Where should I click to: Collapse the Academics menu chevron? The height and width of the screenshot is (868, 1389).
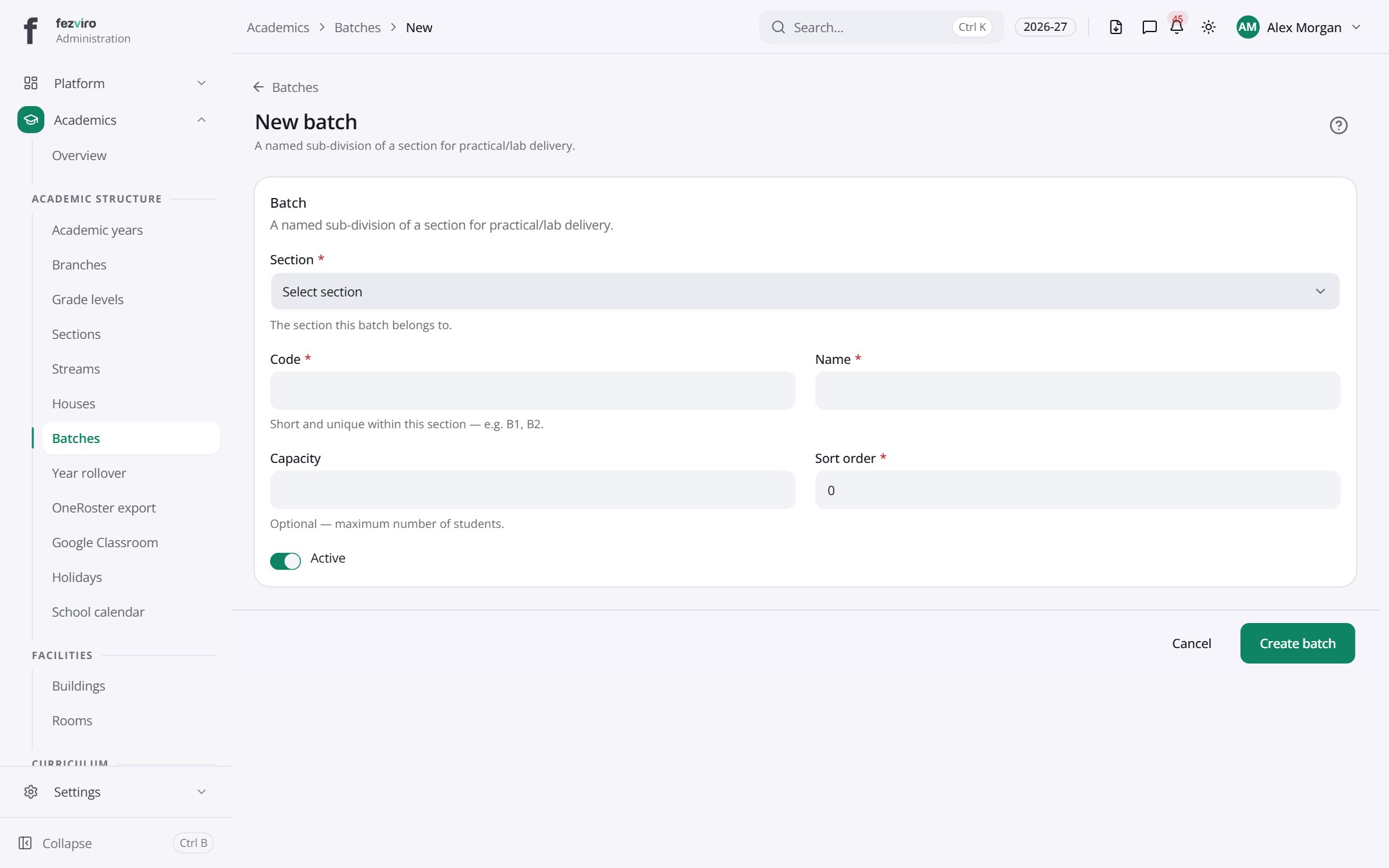point(201,120)
